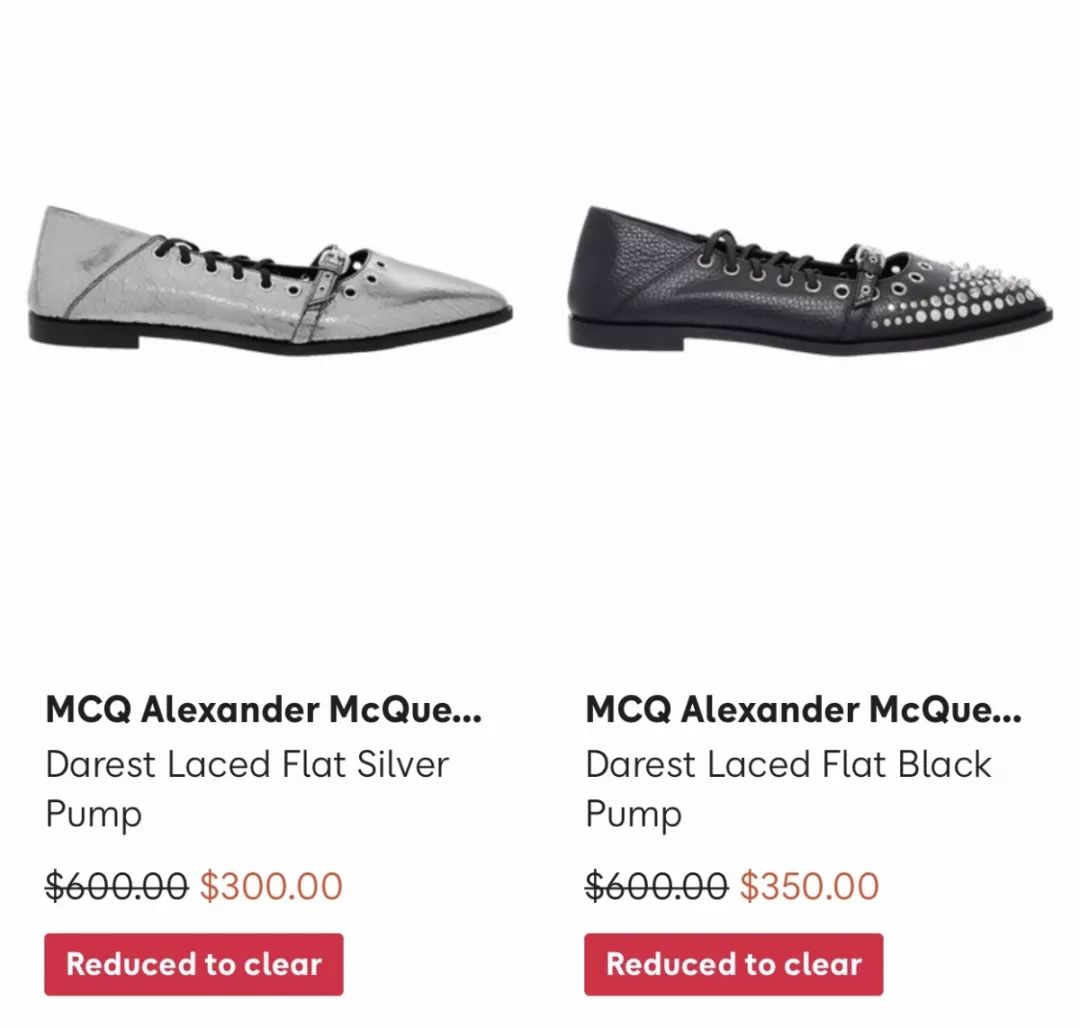The height and width of the screenshot is (1028, 1080).
Task: Click the word Pump under the silver shoe title
Action: pos(94,814)
